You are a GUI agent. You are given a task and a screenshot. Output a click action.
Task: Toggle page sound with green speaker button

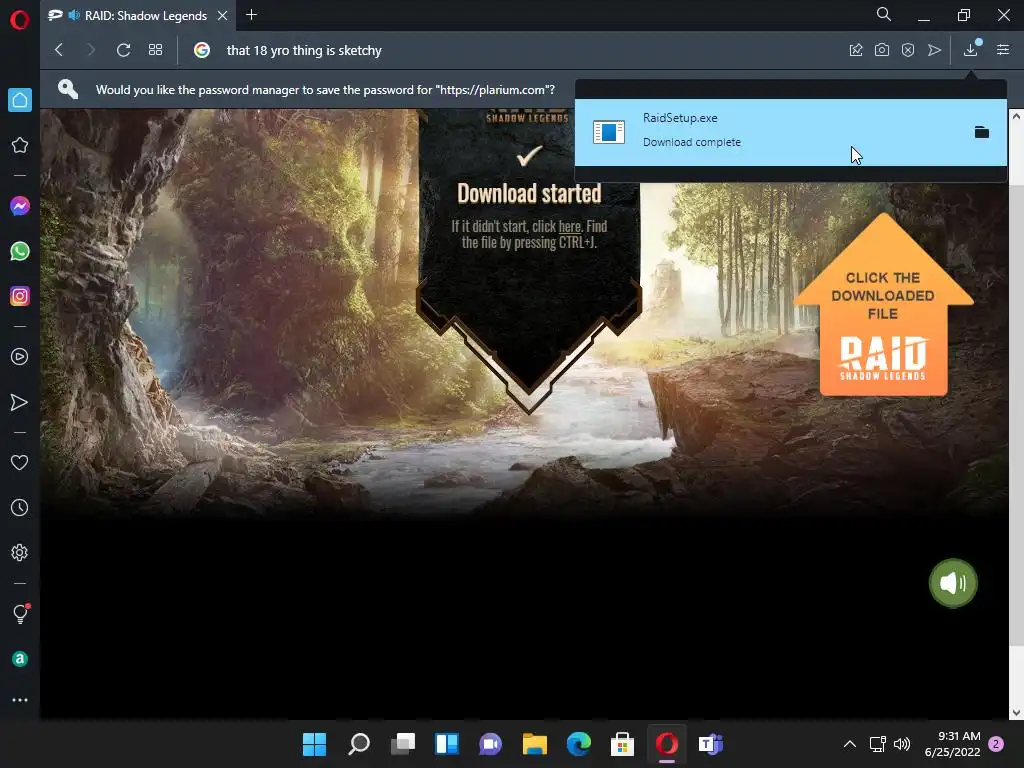(953, 583)
